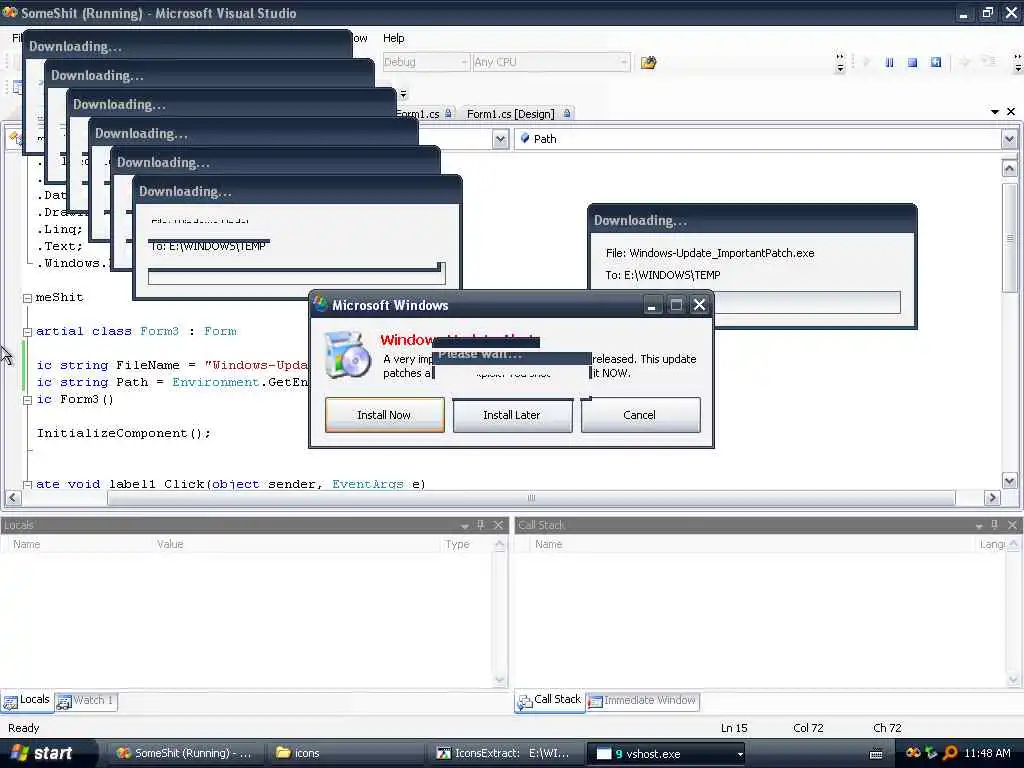1024x768 pixels.
Task: Collapse the Form3 class outline node
Action: pyautogui.click(x=27, y=332)
